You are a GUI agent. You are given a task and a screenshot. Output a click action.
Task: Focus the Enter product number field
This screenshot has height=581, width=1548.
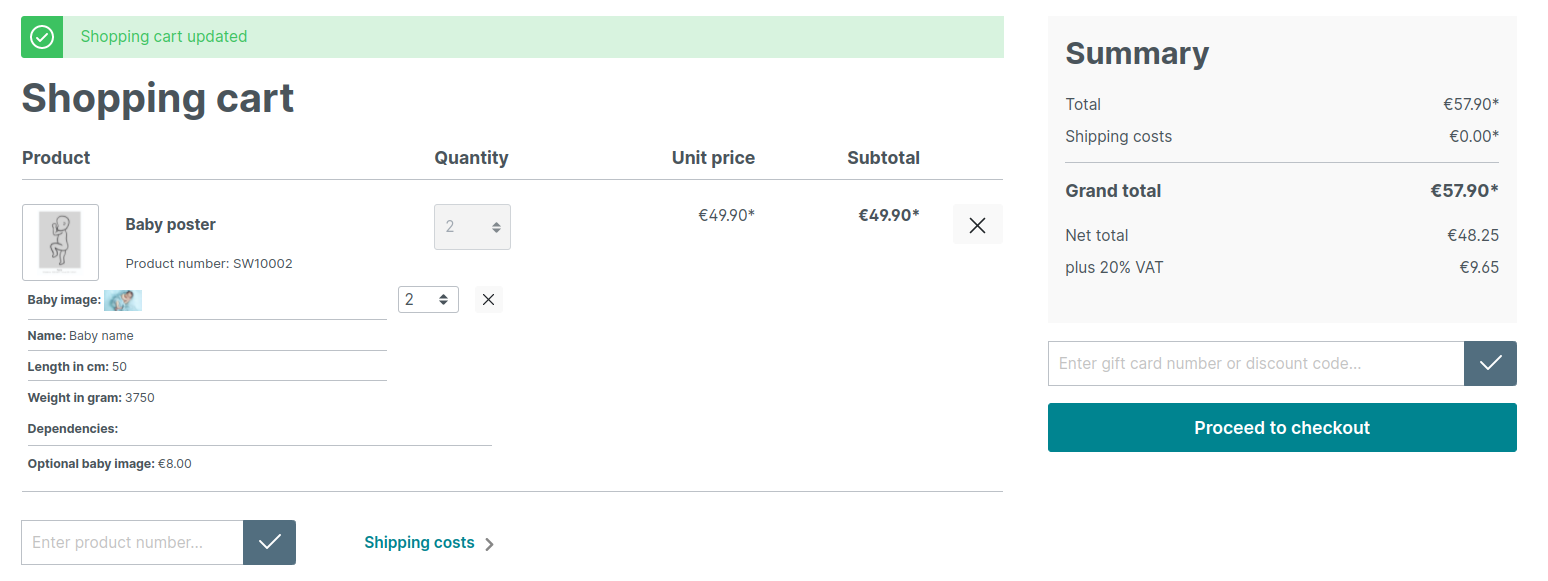tap(132, 542)
